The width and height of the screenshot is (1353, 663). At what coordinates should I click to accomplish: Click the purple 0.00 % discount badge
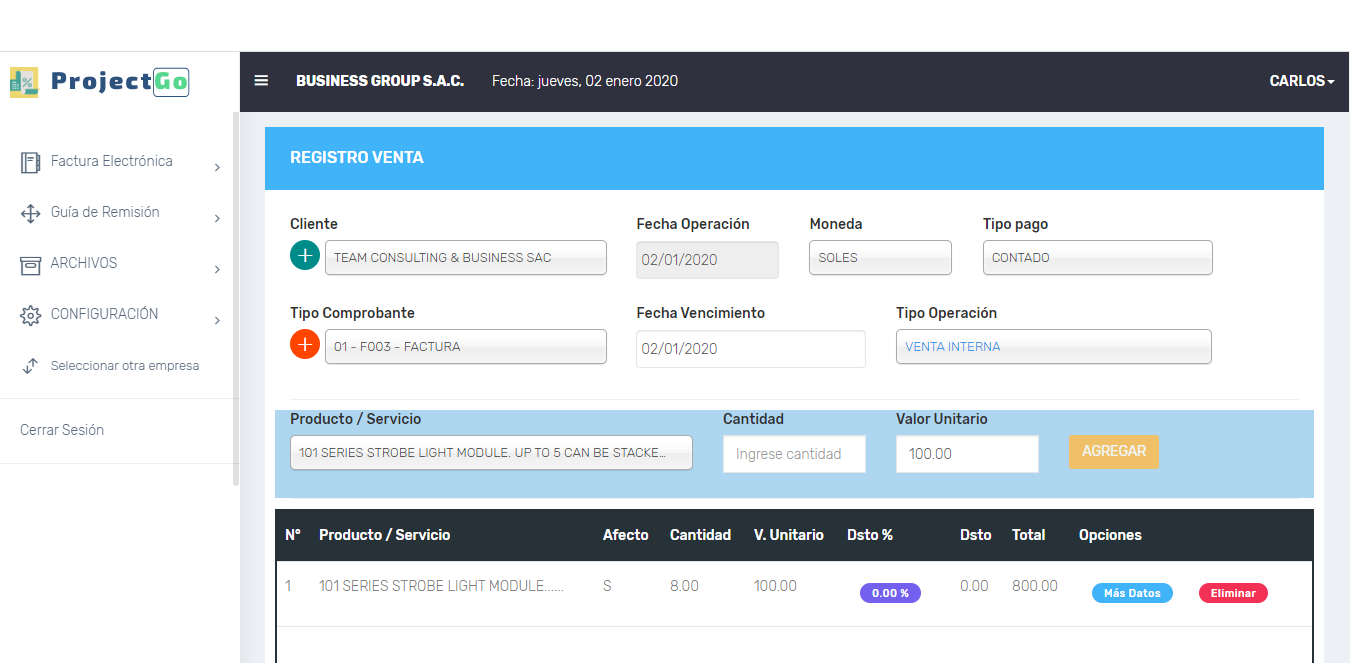(890, 593)
